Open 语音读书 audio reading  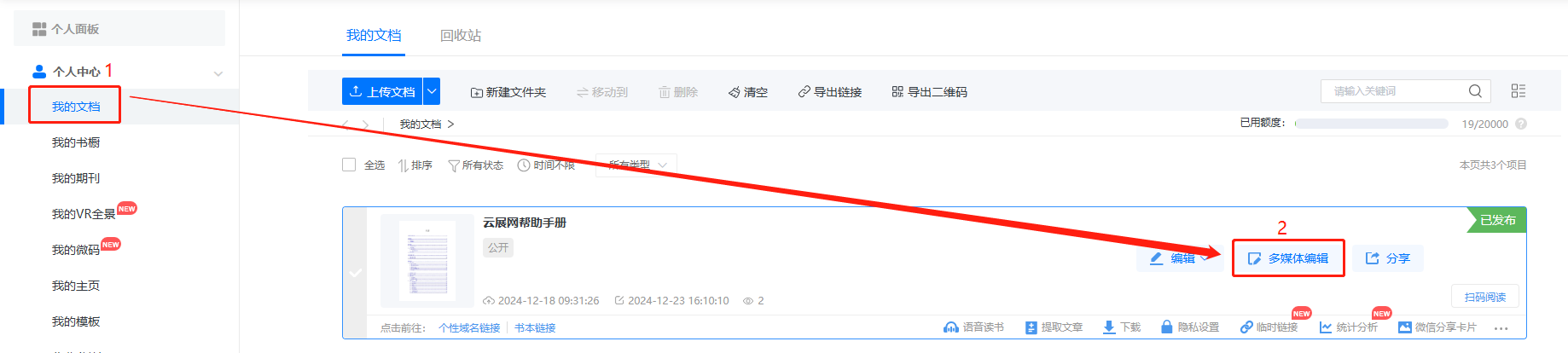pyautogui.click(x=973, y=327)
